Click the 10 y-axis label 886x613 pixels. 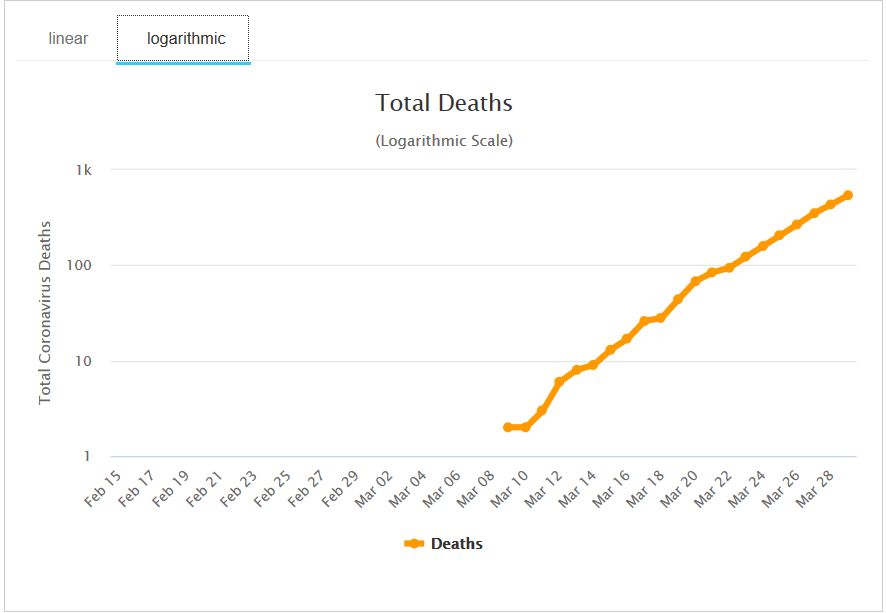click(84, 361)
